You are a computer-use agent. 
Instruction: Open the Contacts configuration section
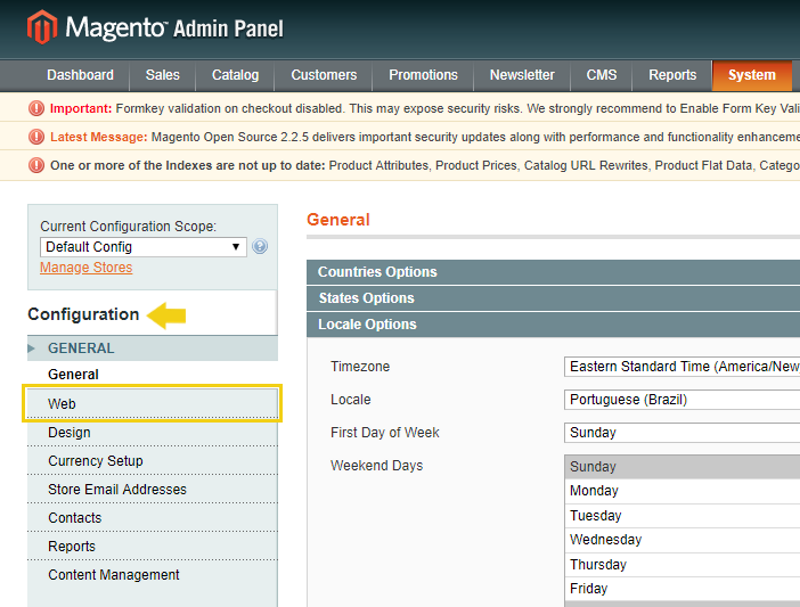[153, 518]
